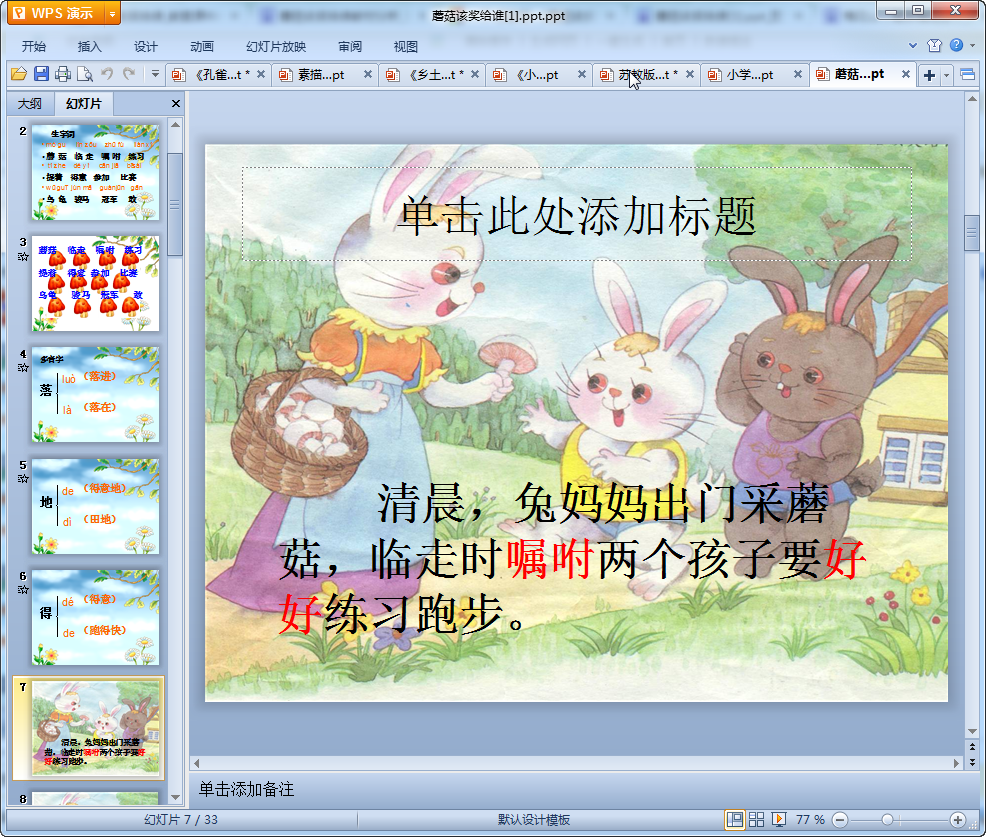
Task: Go to previous slide with double up arrow
Action: 972,746
